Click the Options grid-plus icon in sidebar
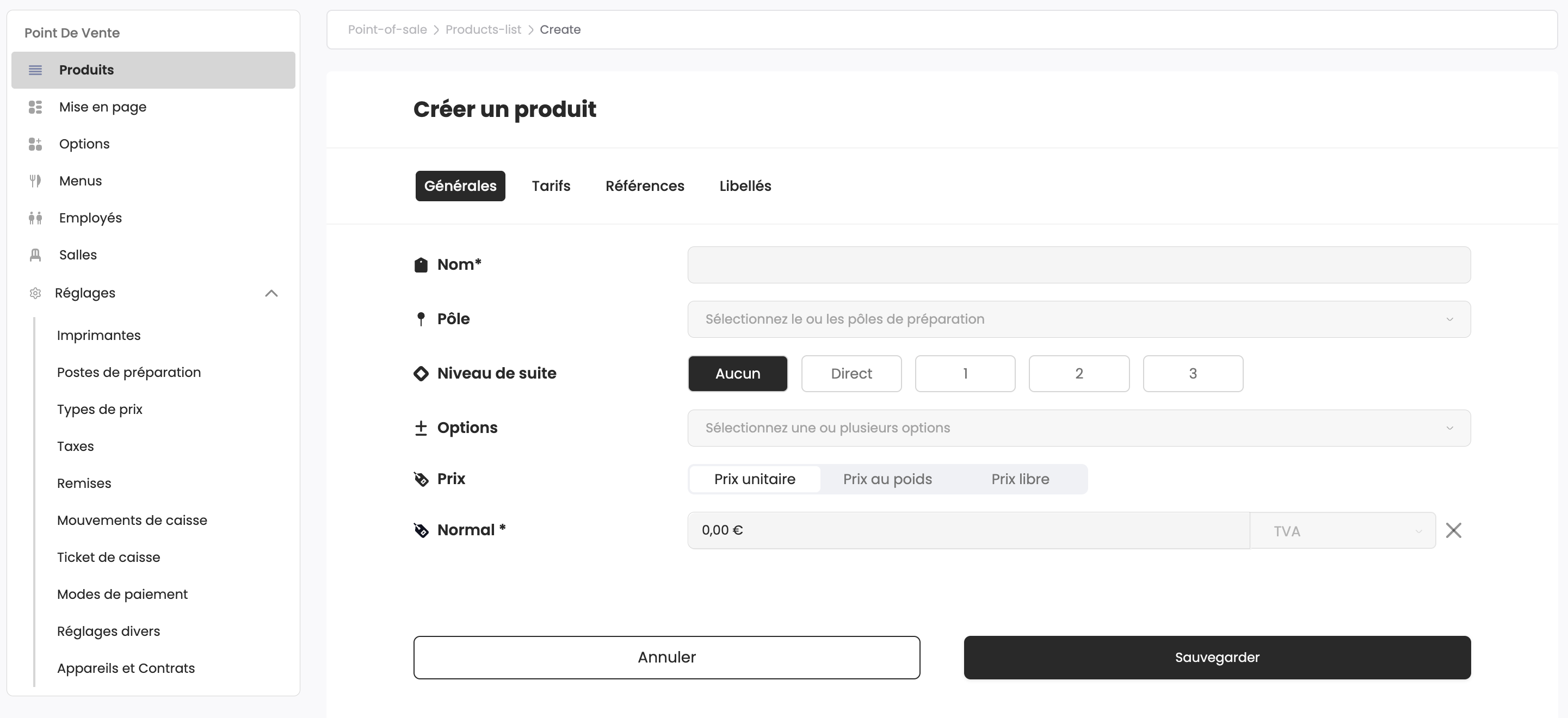1568x718 pixels. point(35,144)
